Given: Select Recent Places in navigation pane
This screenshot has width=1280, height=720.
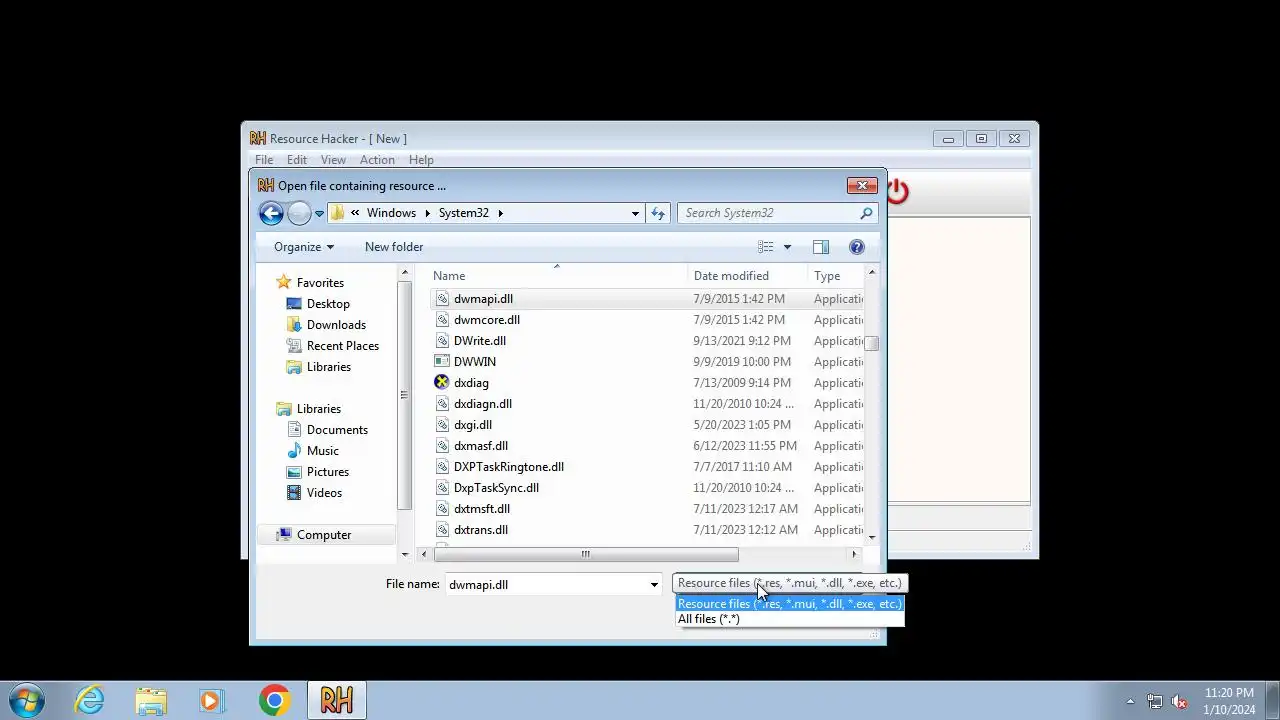Looking at the screenshot, I should coord(342,346).
